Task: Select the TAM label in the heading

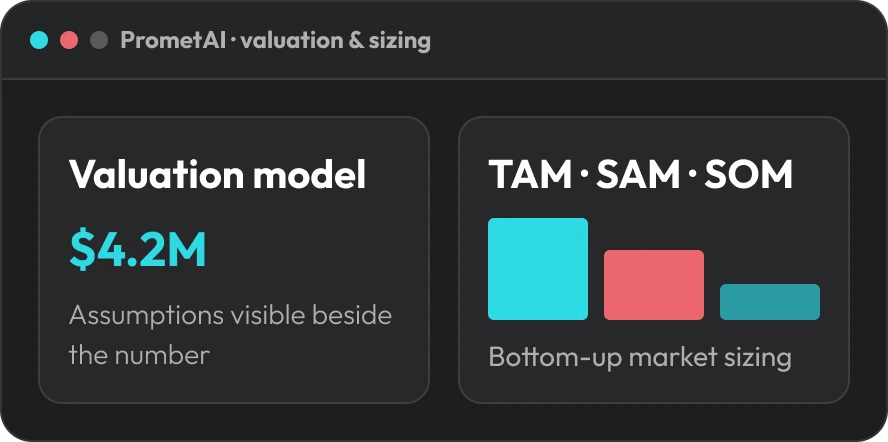Action: (530, 175)
